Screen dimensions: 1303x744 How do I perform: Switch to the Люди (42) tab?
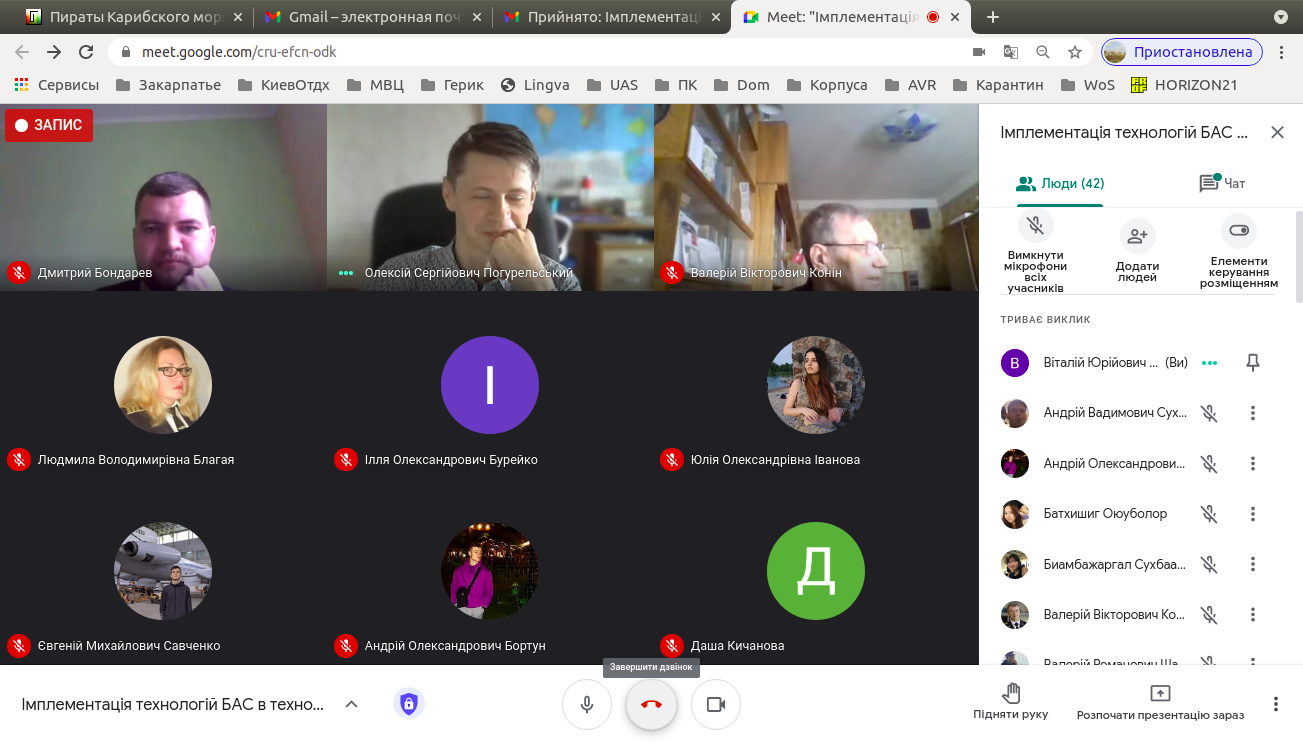(1060, 184)
